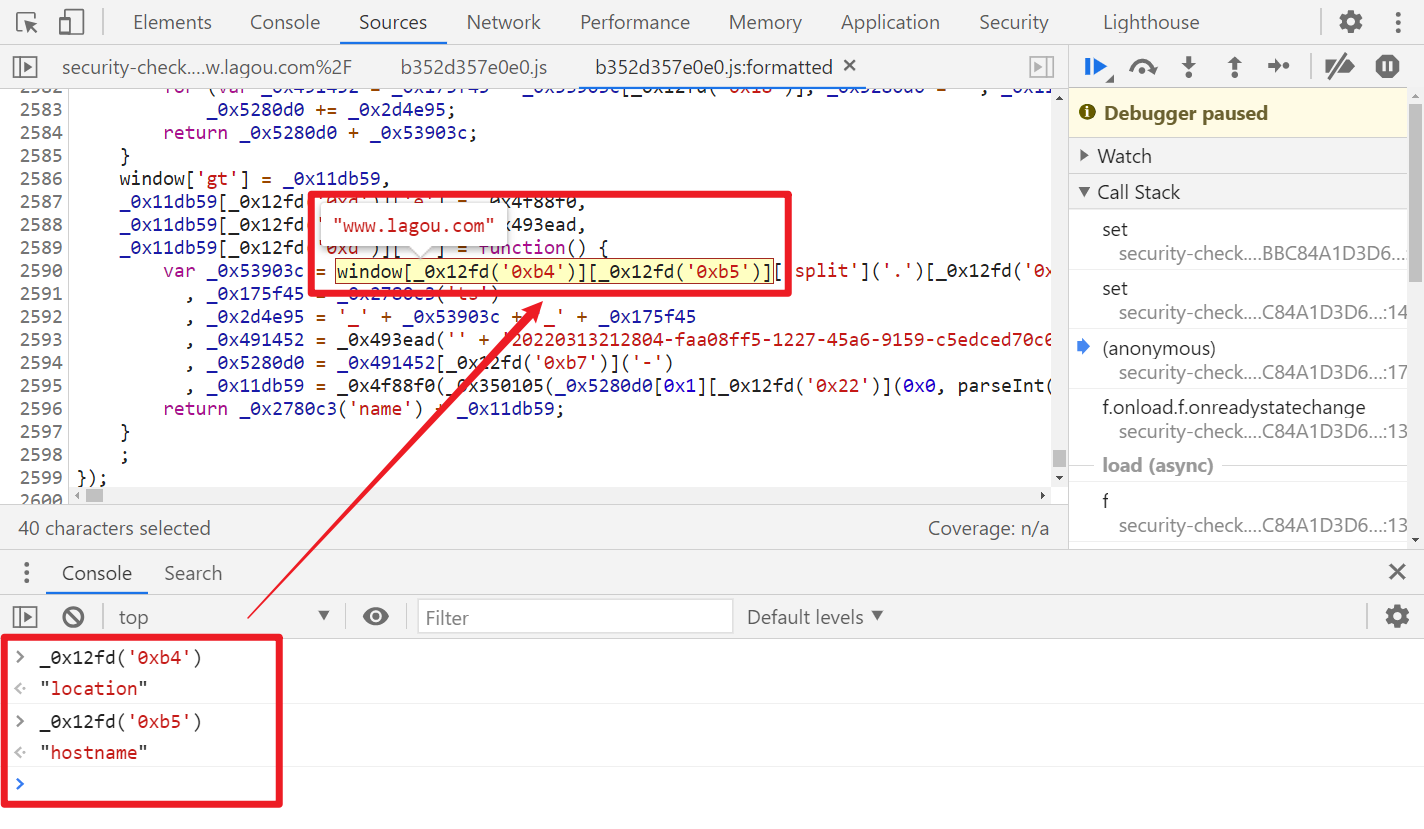Open the Lighthouse panel

click(x=1151, y=22)
